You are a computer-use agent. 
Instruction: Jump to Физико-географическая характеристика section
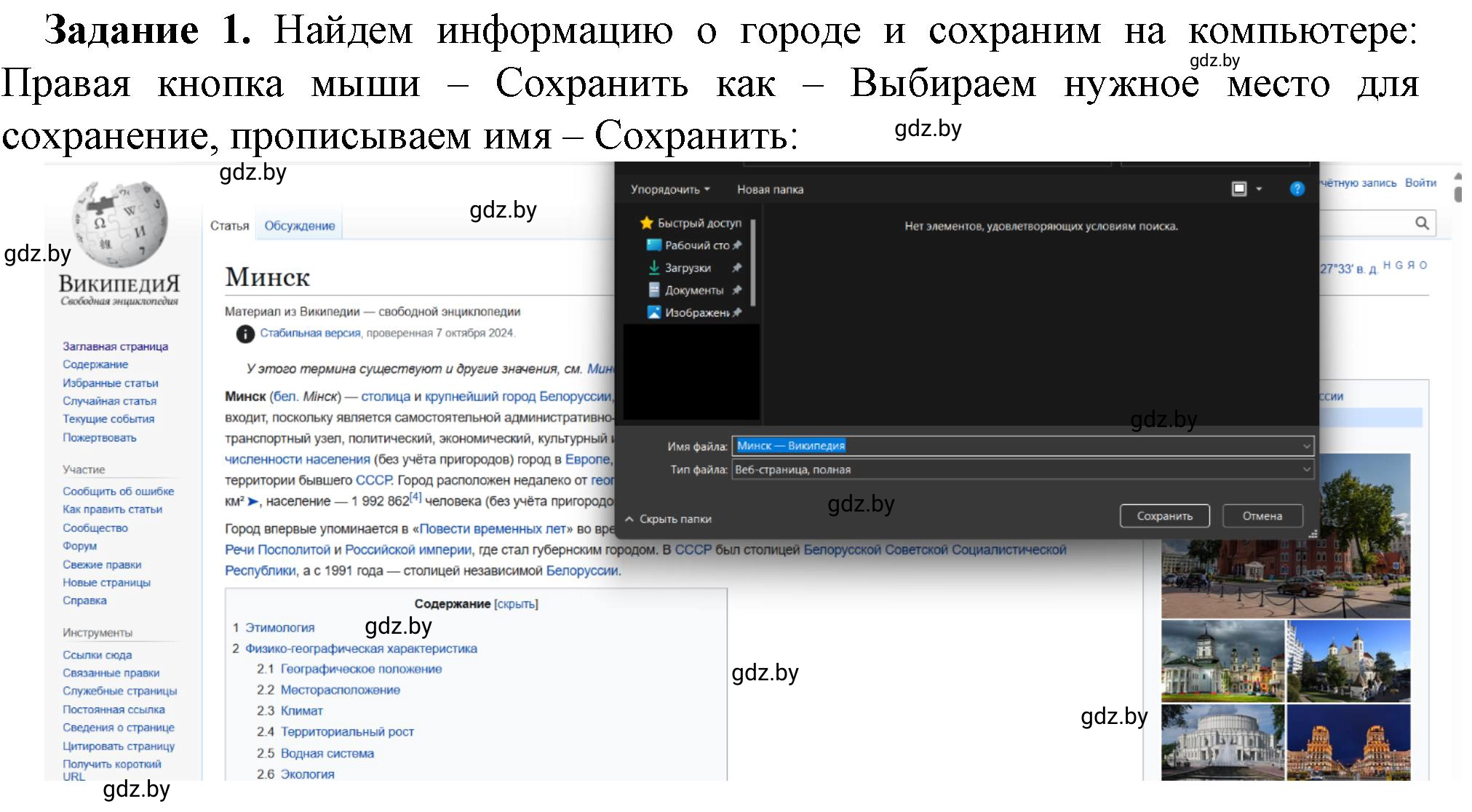click(361, 649)
